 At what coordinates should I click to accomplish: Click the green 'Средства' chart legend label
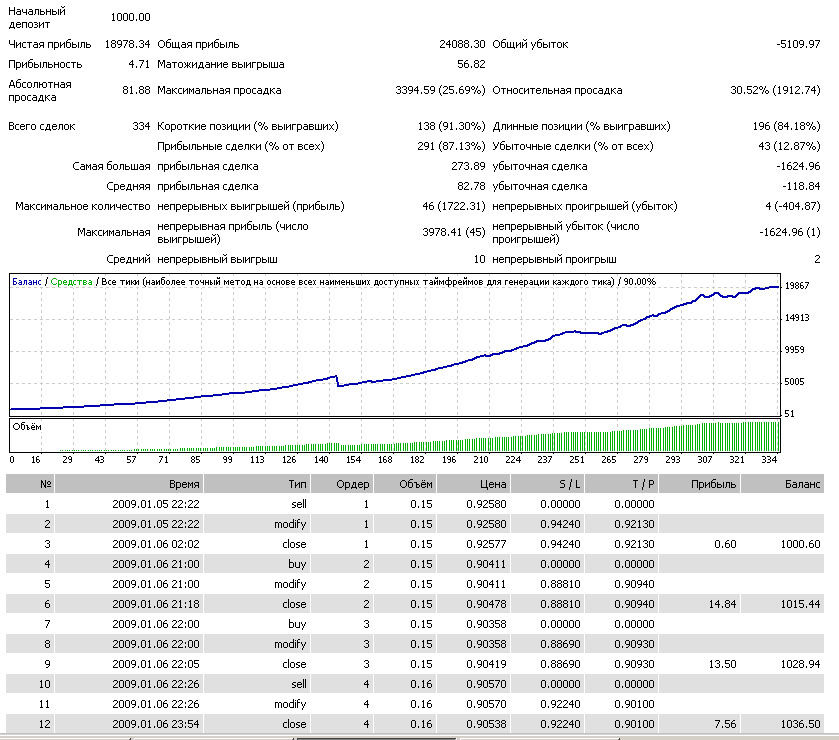(x=71, y=281)
